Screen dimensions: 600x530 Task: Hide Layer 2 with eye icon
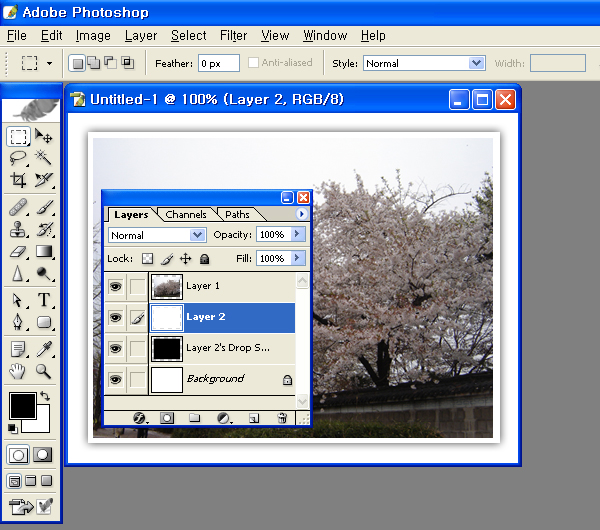point(115,317)
